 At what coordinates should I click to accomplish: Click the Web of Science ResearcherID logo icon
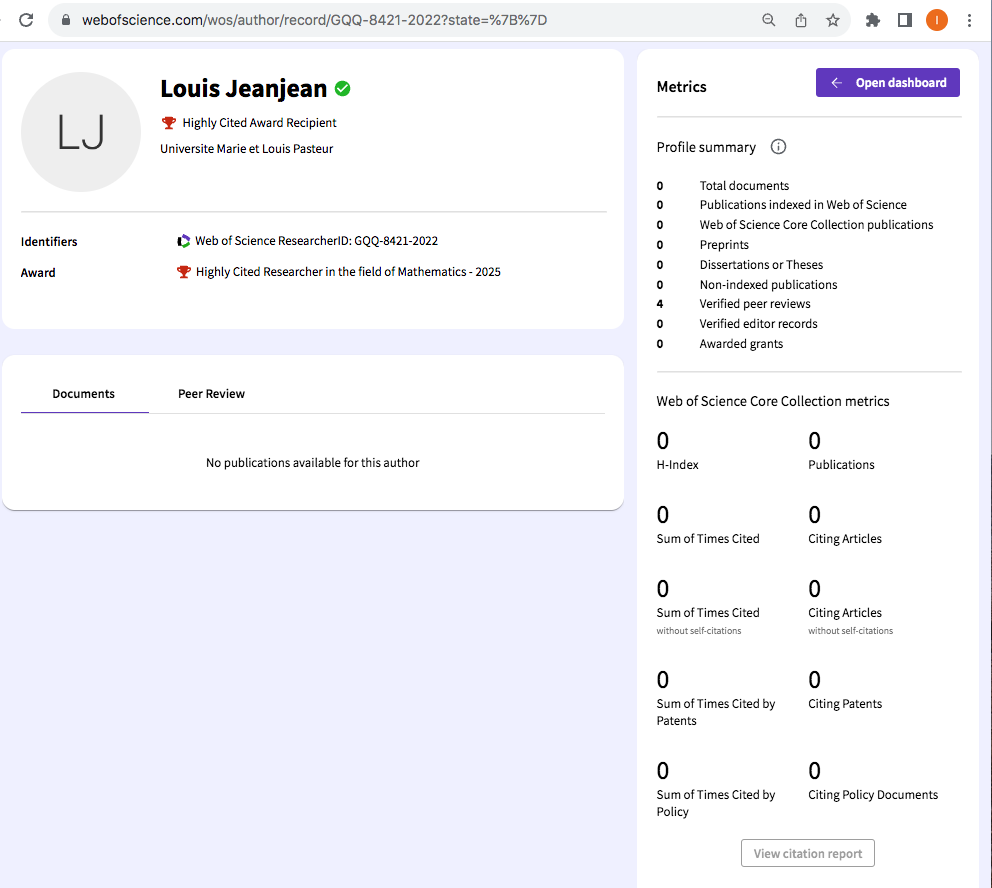pyautogui.click(x=184, y=241)
